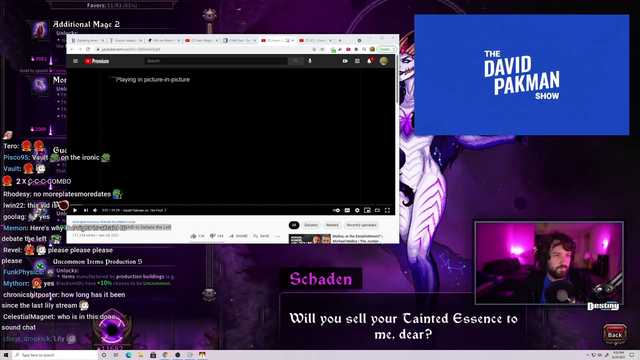Click Chrome profile avatar in toolbar
This screenshot has height=360, width=640.
[x=372, y=49]
